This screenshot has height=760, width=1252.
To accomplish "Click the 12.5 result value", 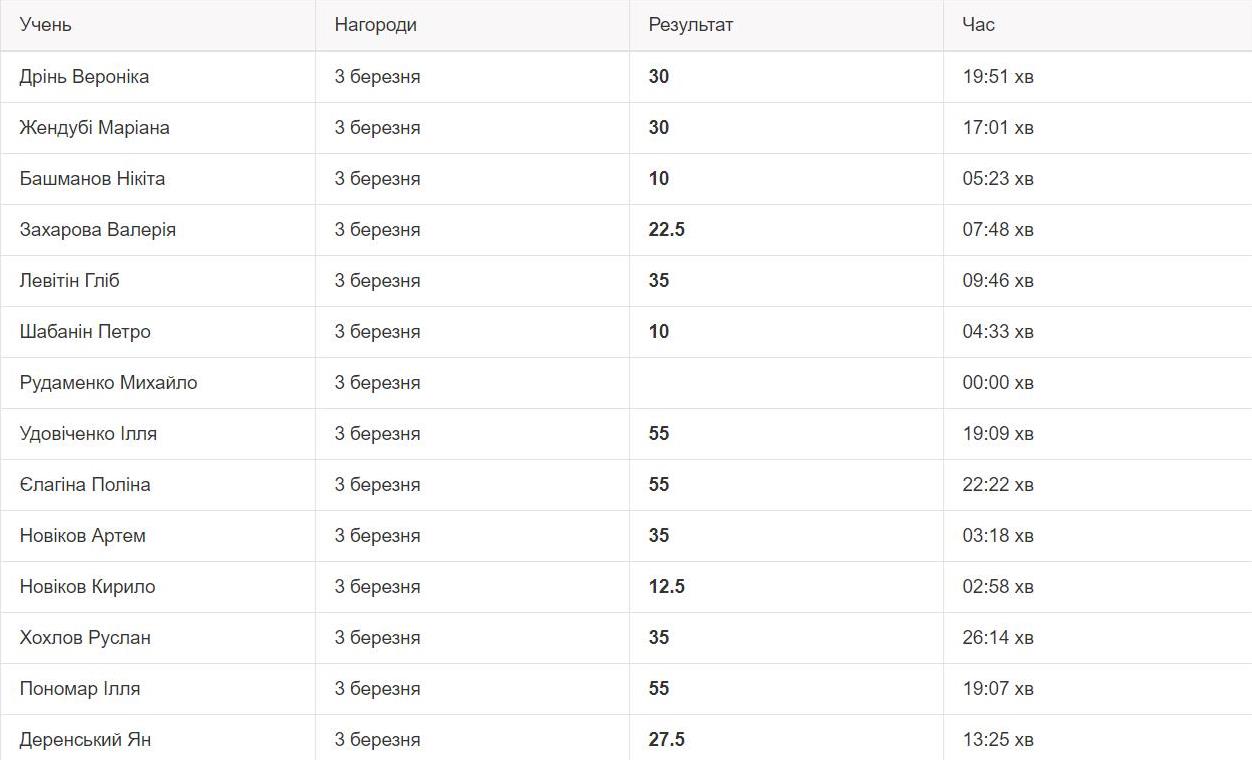I will point(666,587).
